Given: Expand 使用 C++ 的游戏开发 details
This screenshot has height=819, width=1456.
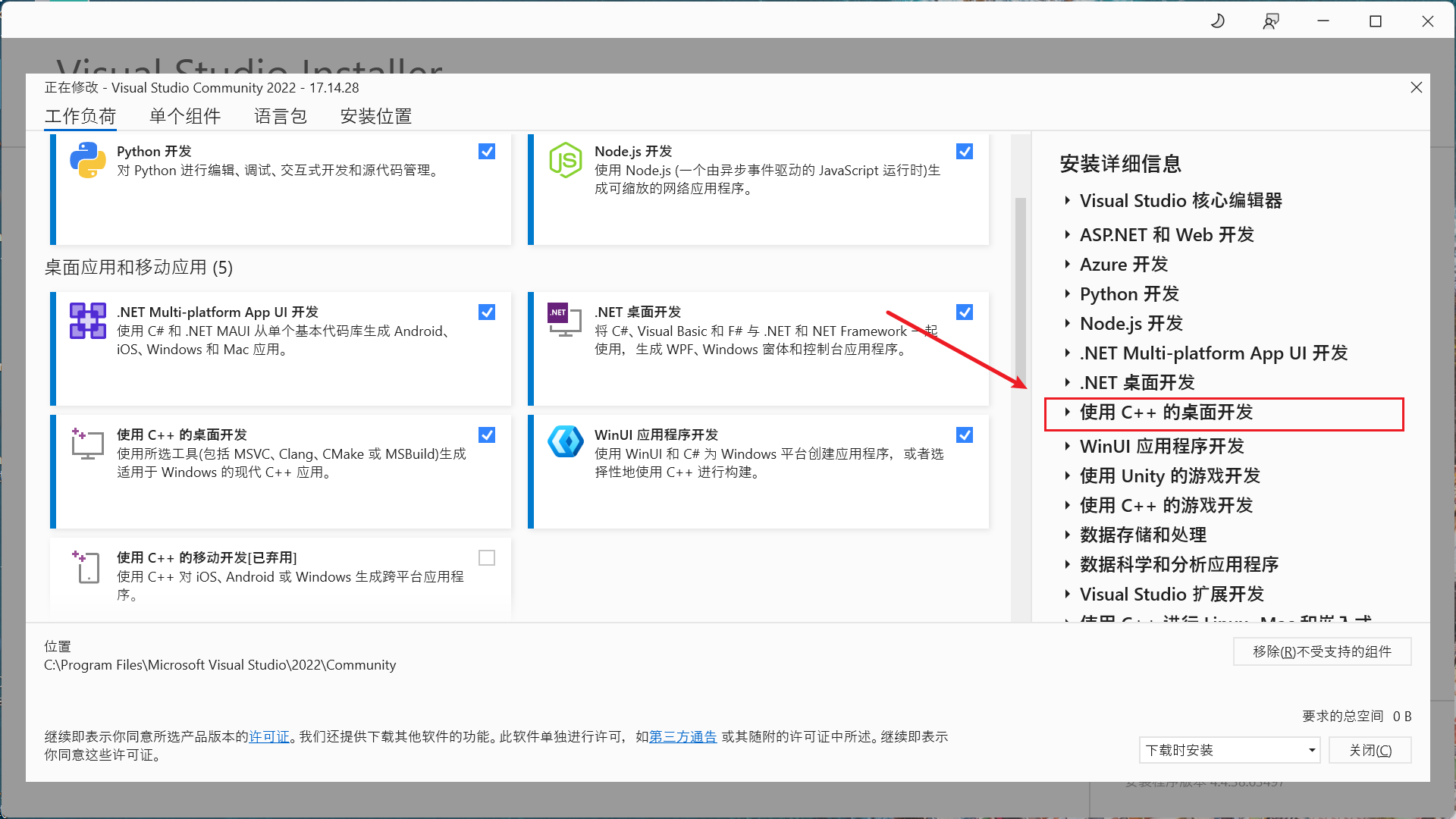Looking at the screenshot, I should tap(1067, 506).
